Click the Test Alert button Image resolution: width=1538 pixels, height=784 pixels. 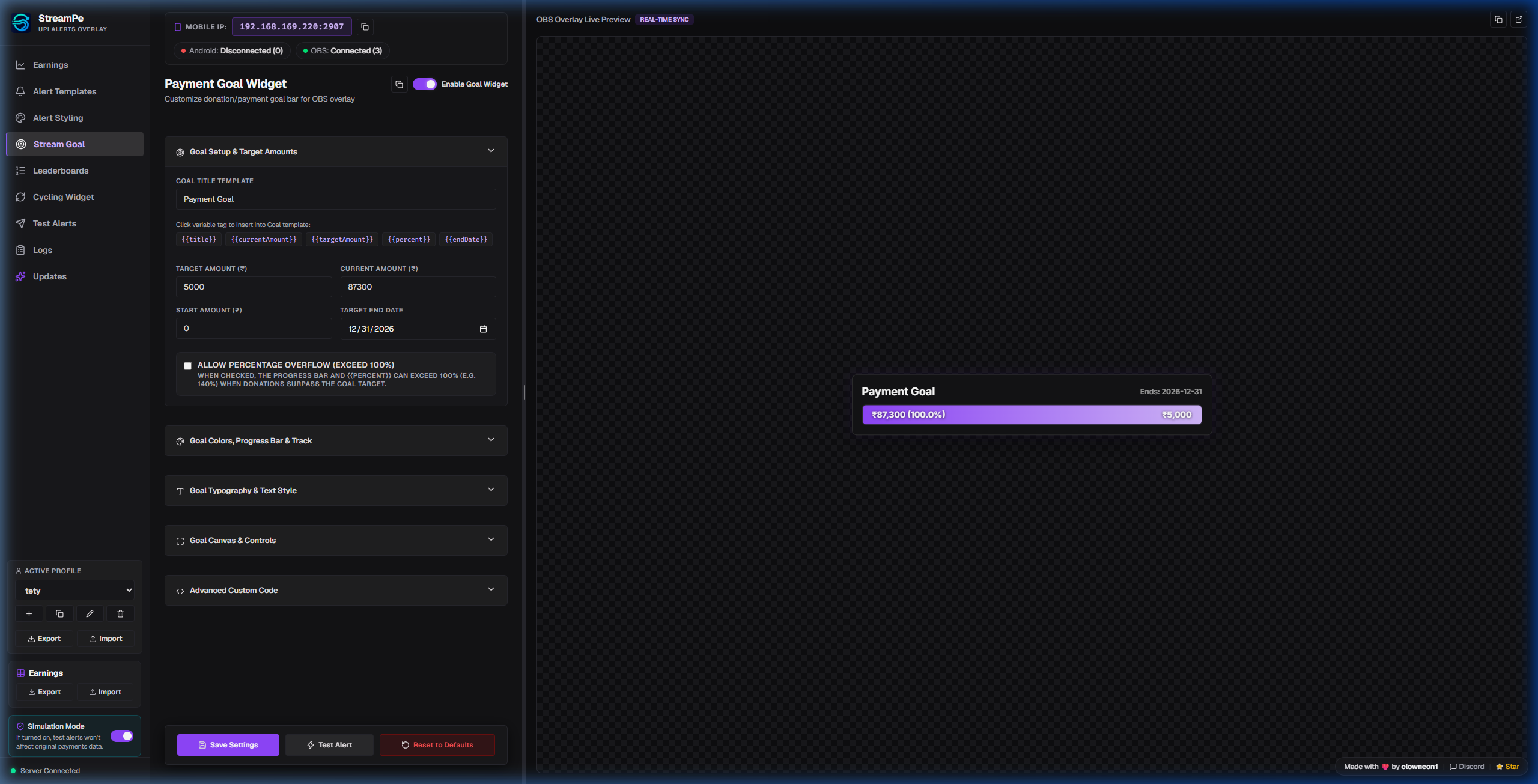[x=329, y=745]
